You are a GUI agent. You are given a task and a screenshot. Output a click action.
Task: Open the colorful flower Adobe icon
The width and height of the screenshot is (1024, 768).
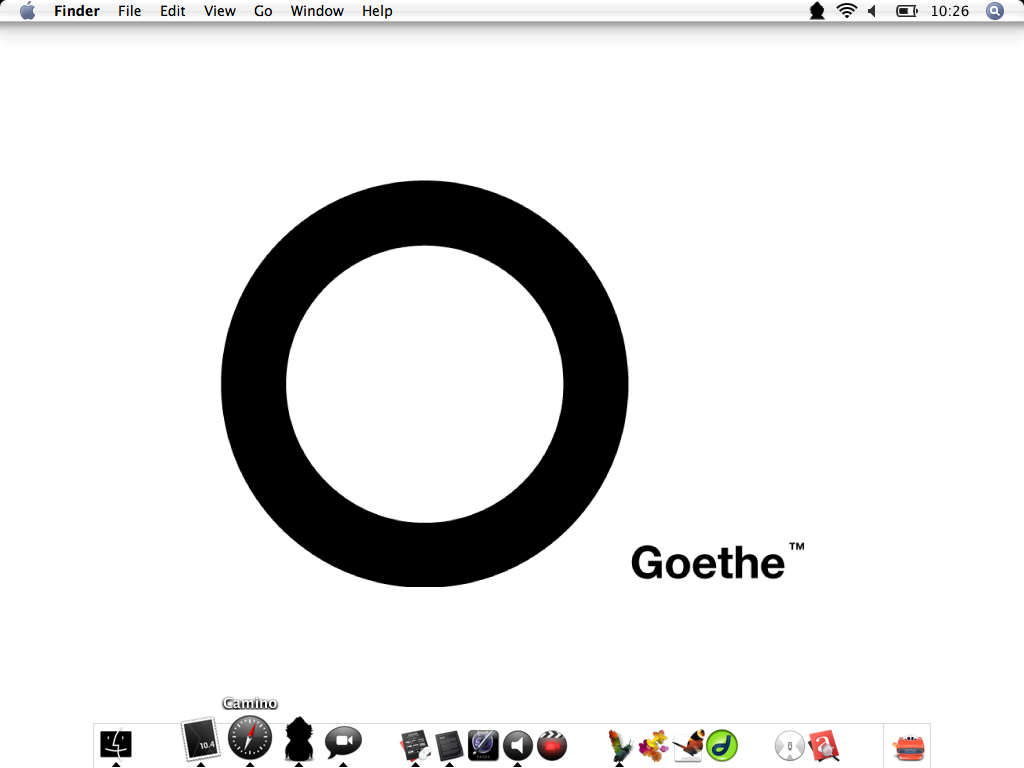point(653,746)
